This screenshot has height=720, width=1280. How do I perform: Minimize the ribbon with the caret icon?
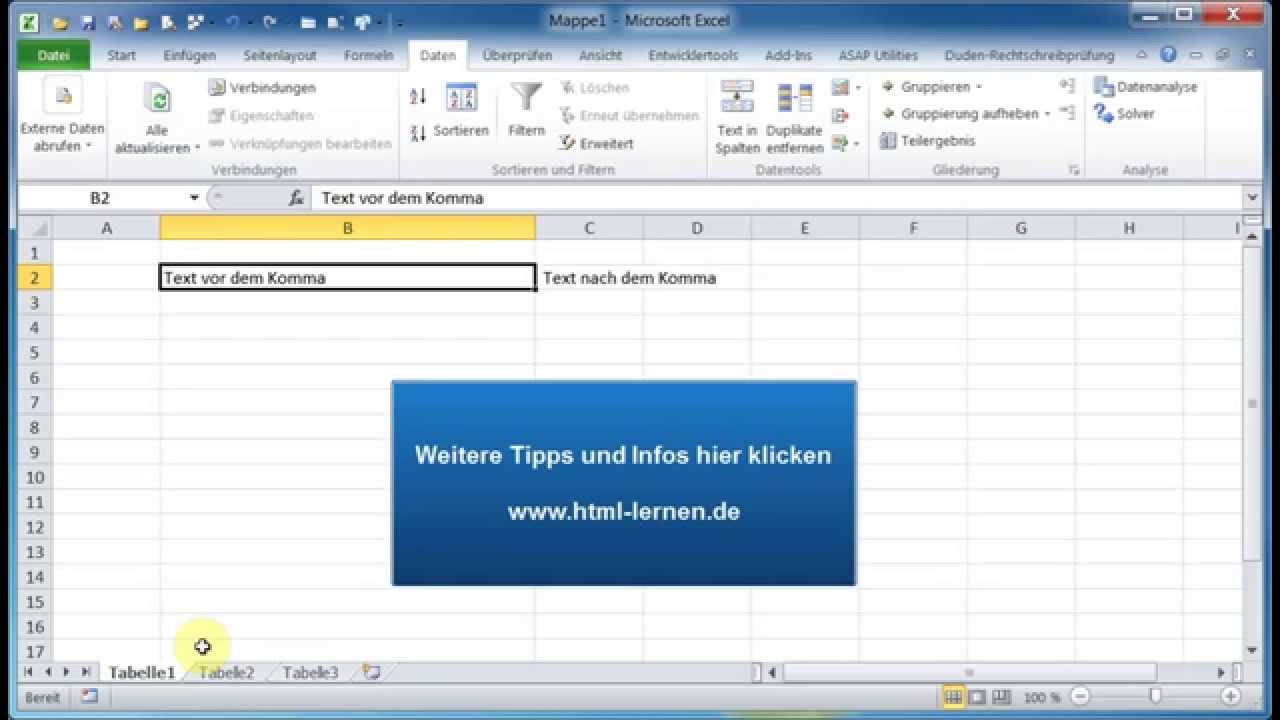point(1141,56)
